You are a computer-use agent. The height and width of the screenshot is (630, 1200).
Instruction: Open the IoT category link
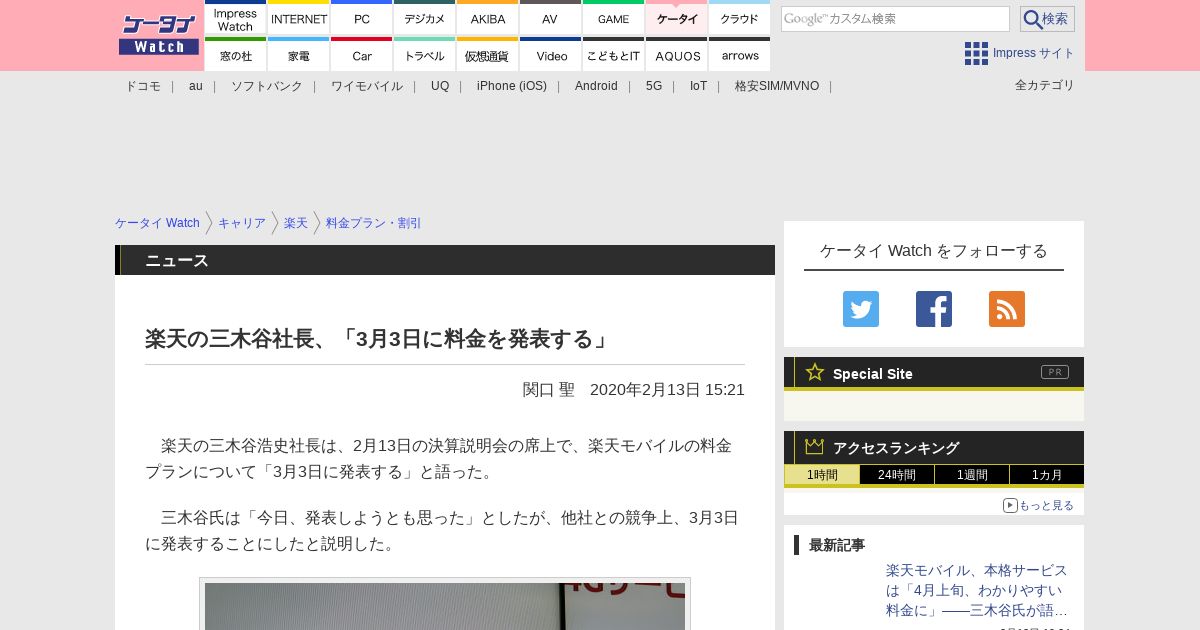(698, 86)
